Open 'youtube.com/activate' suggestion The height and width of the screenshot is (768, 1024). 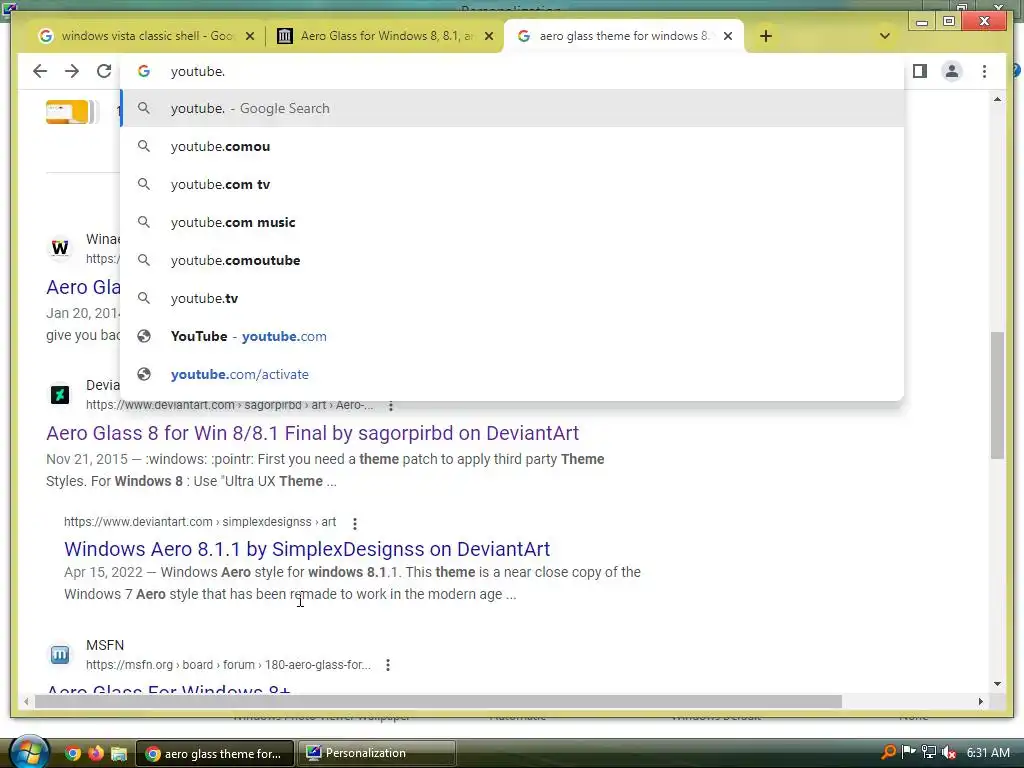(x=512, y=374)
